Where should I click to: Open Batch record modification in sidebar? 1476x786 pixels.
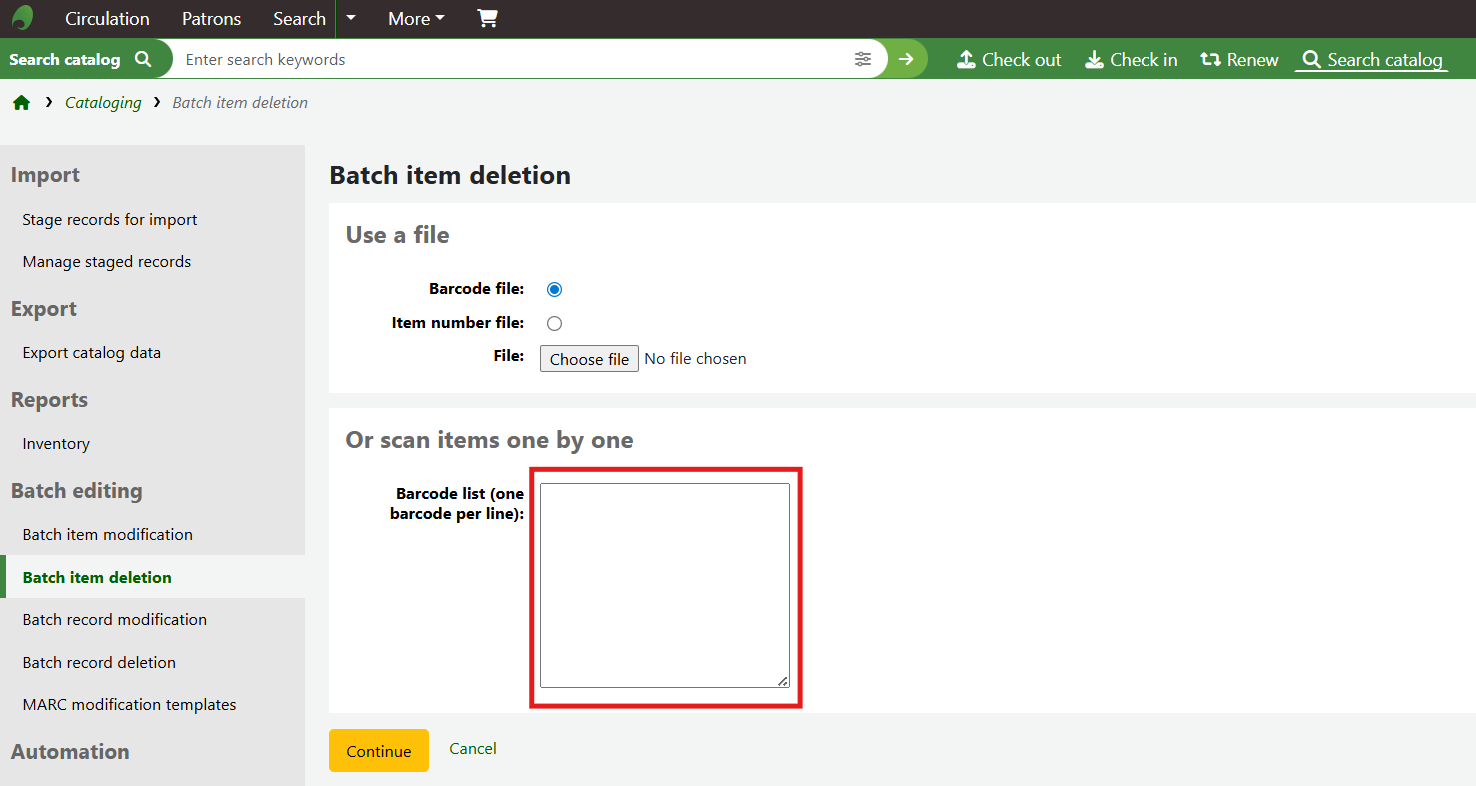[x=115, y=619]
